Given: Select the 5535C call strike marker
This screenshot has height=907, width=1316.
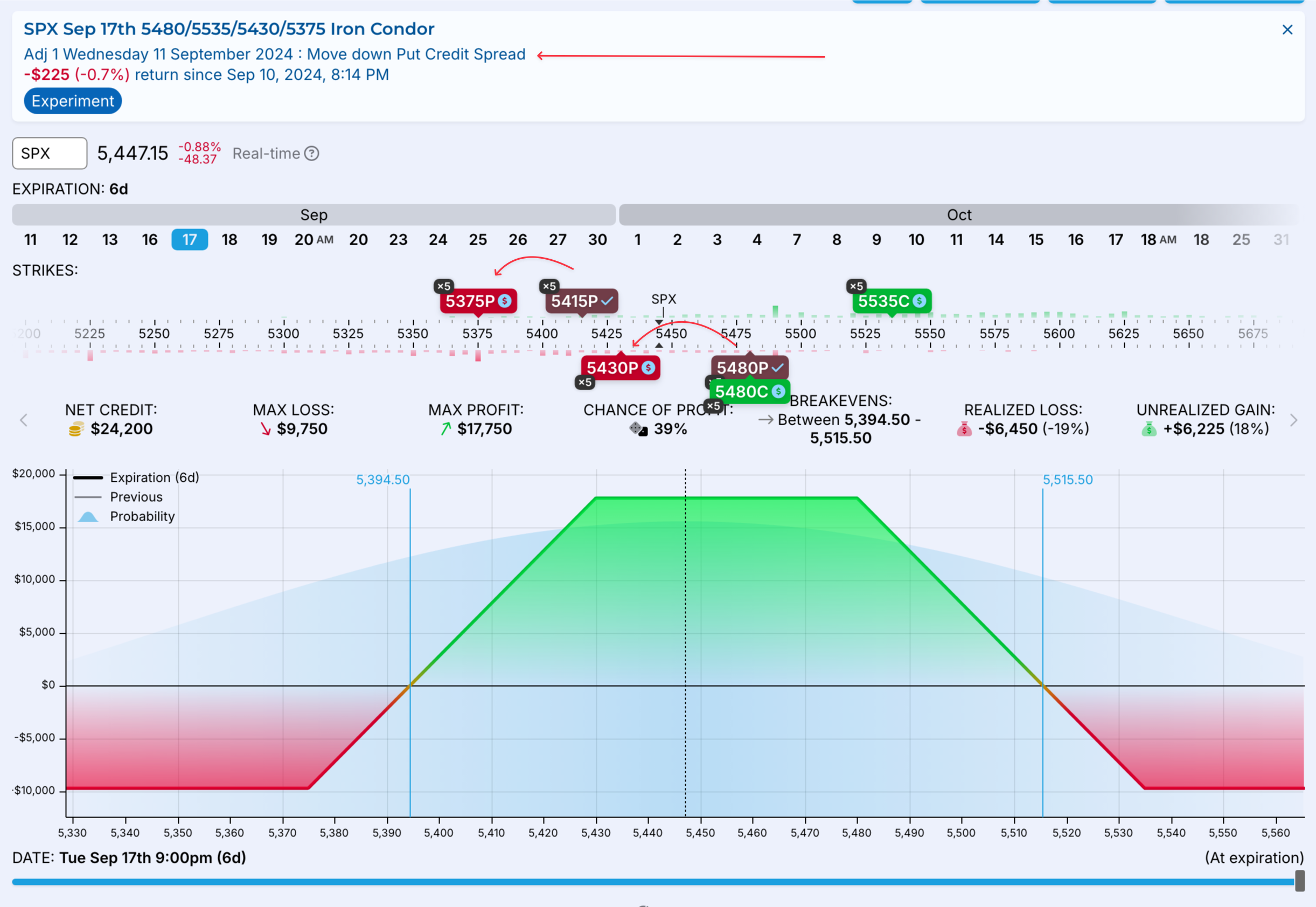Looking at the screenshot, I should tap(892, 301).
